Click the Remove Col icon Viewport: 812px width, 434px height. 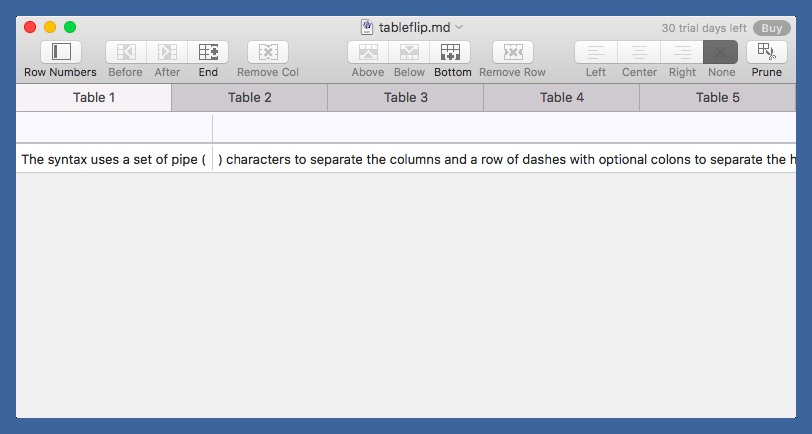pos(268,52)
